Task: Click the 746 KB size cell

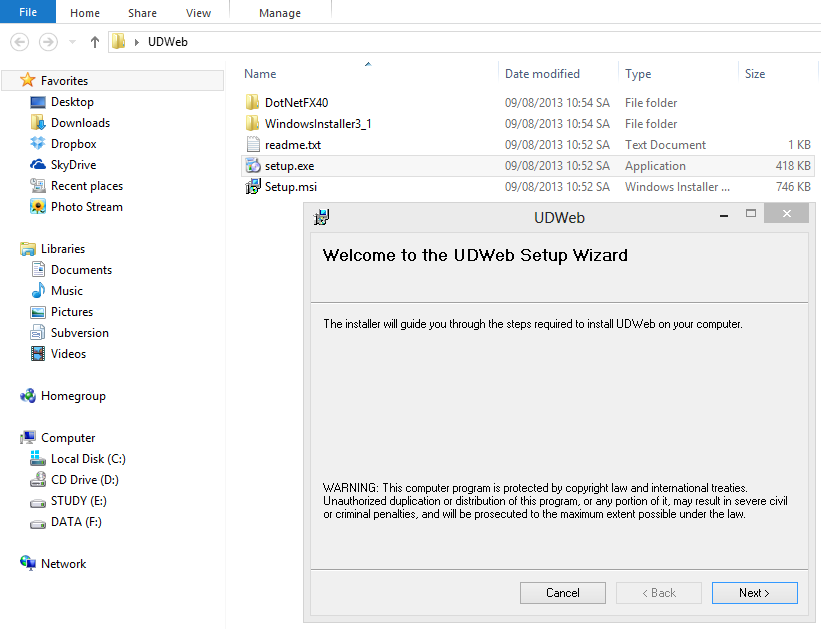Action: 793,187
